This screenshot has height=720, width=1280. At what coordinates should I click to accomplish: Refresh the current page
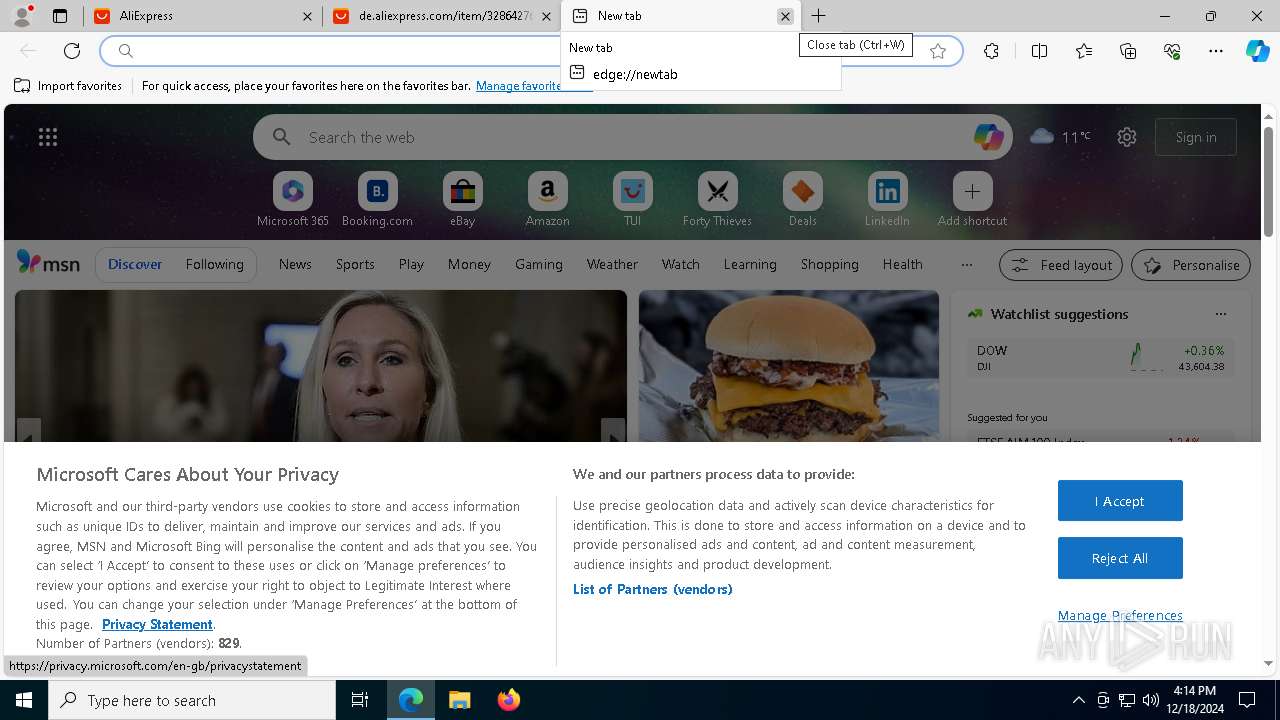[72, 51]
